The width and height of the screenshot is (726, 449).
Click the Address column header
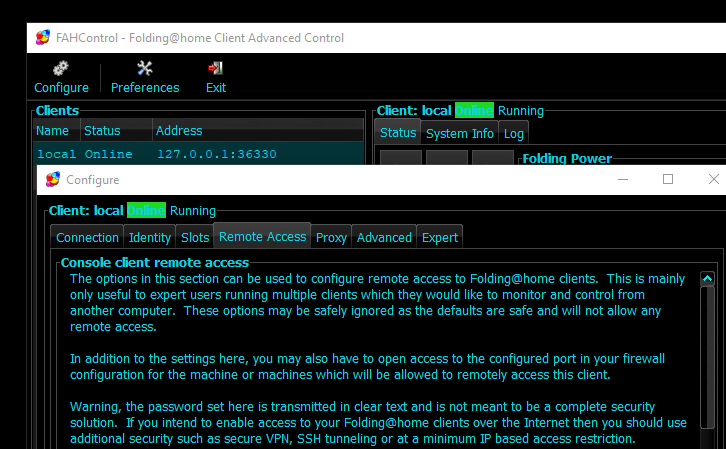coord(258,131)
